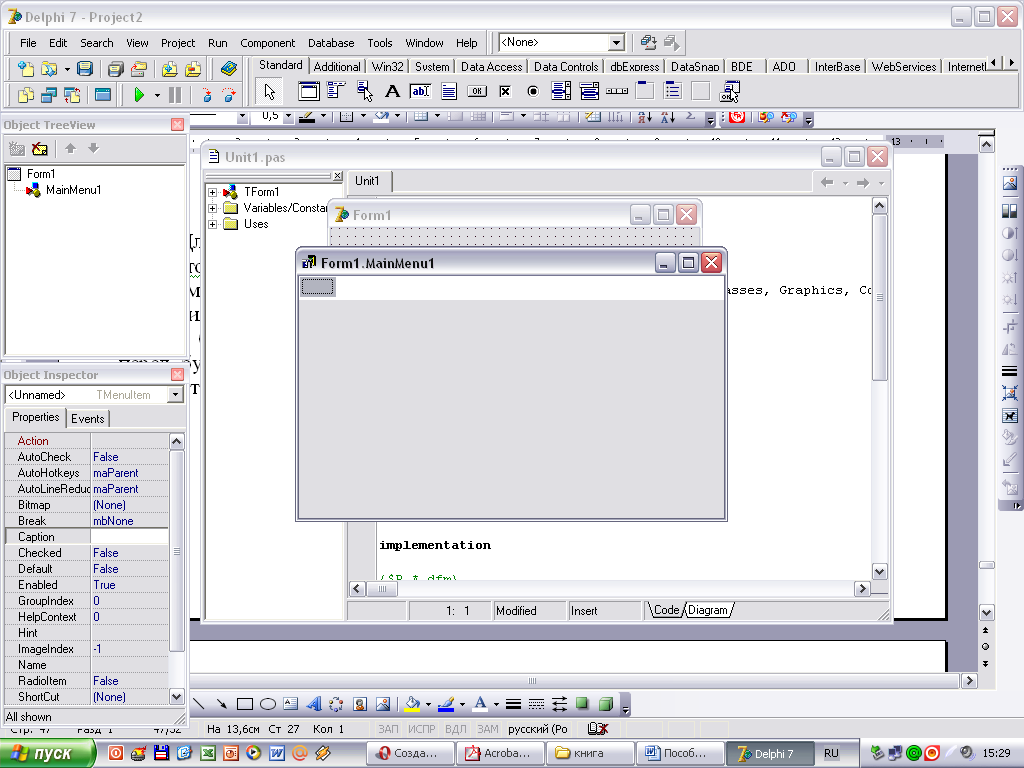1024x768 pixels.
Task: Click the Help contents book icon
Action: pos(228,69)
